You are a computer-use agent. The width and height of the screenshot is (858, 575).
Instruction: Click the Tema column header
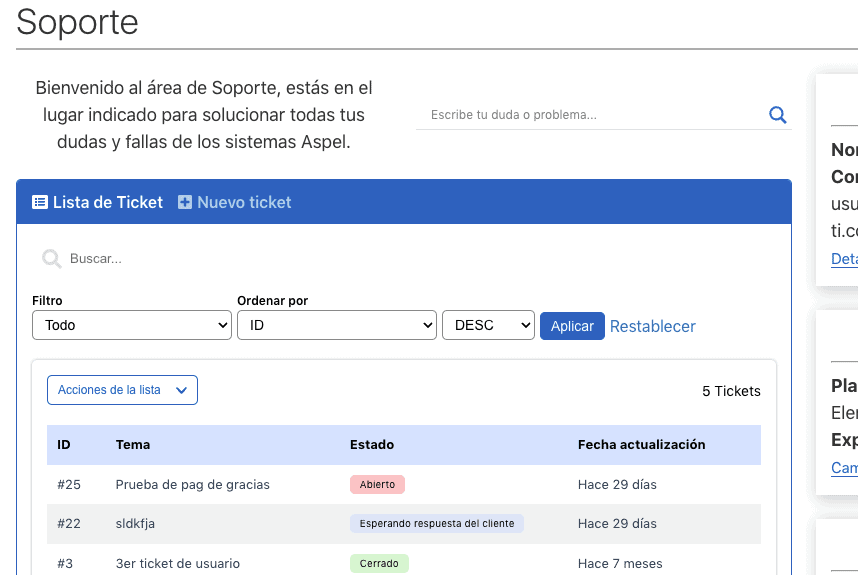pos(133,445)
